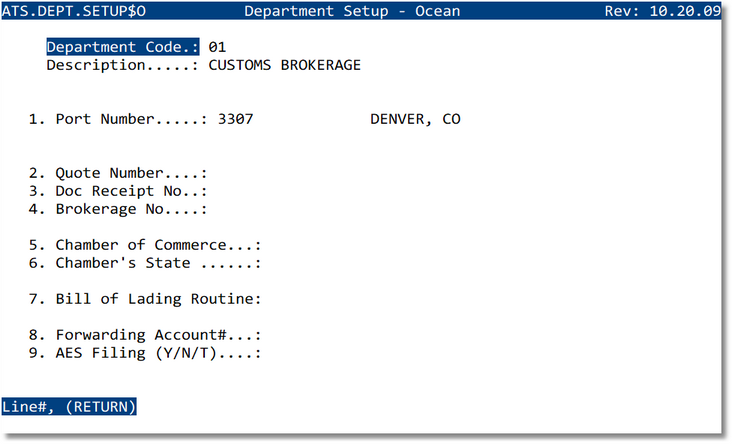732x444 pixels.
Task: Select line 3 Doc Receipt No.
Action: (118, 191)
